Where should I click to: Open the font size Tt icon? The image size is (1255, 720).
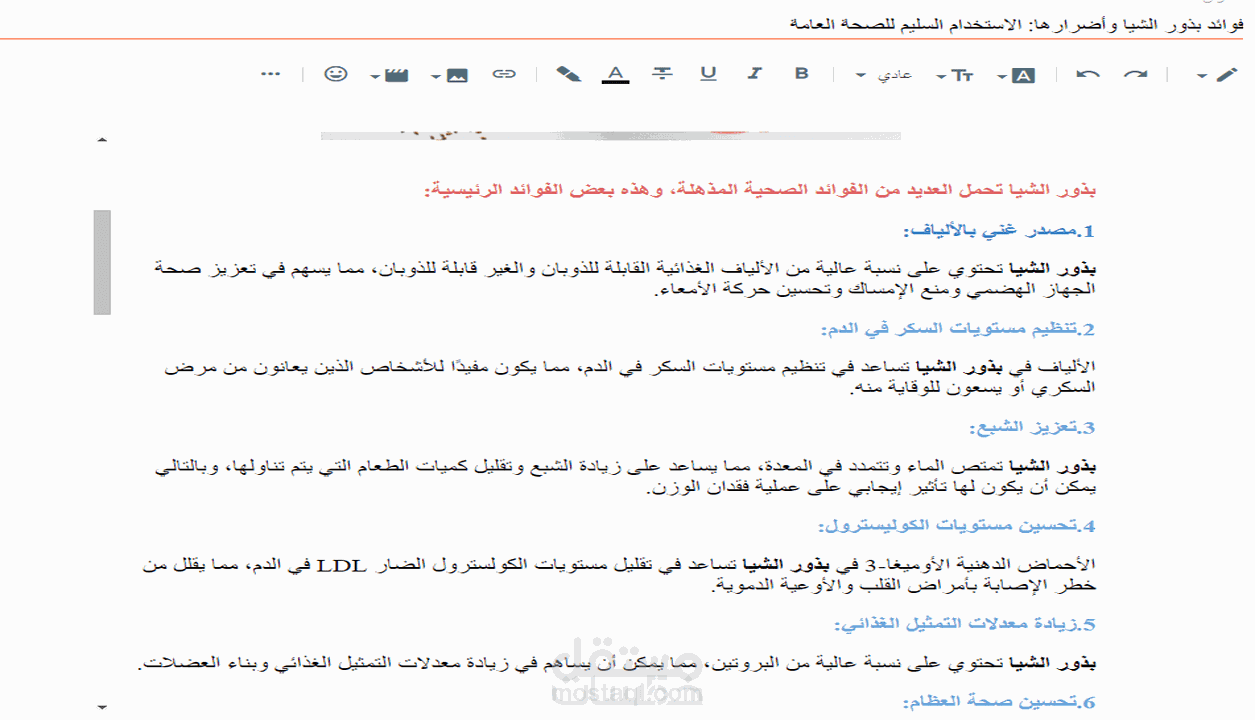(x=962, y=75)
